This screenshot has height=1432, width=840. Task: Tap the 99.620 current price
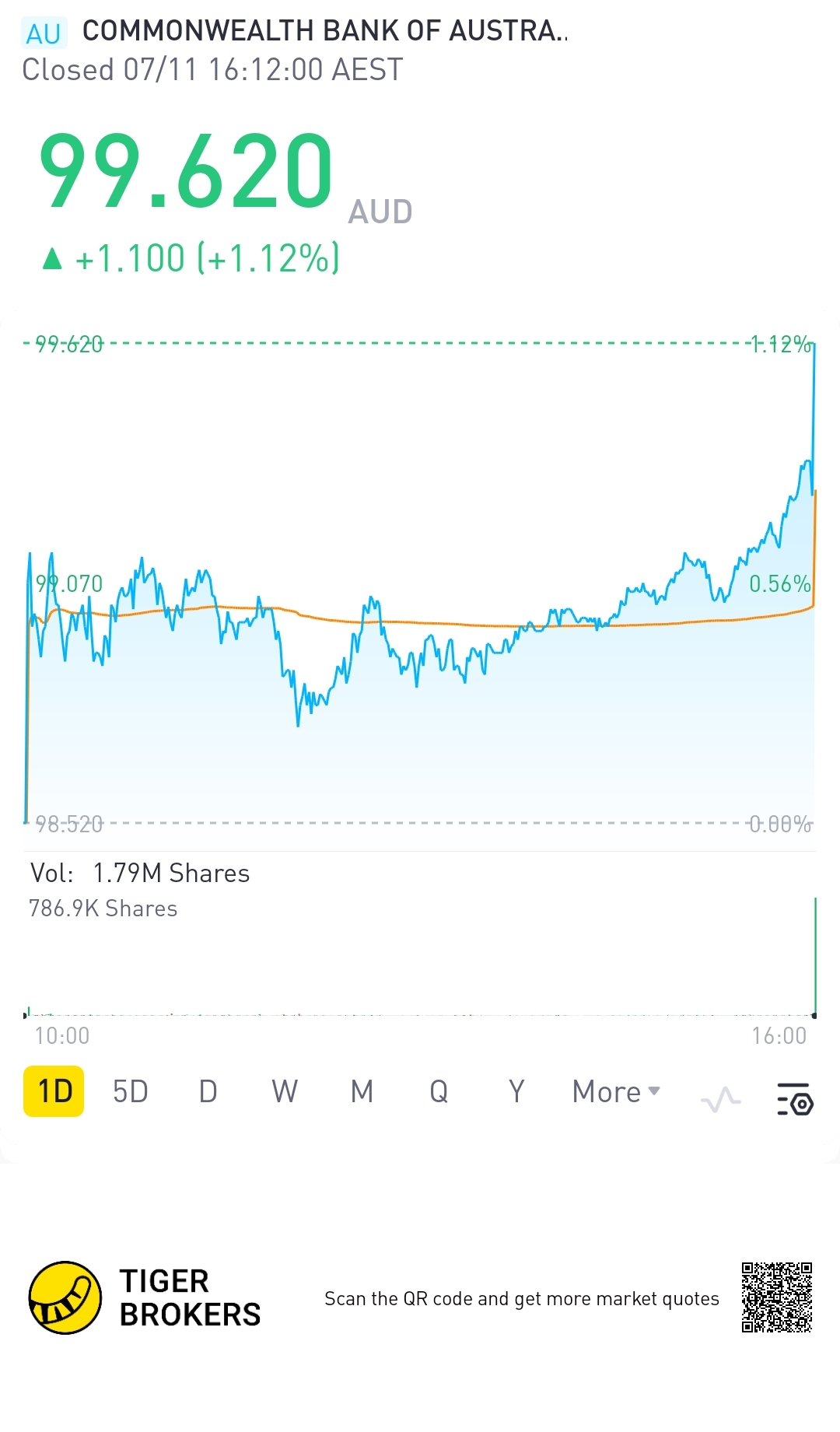[187, 171]
